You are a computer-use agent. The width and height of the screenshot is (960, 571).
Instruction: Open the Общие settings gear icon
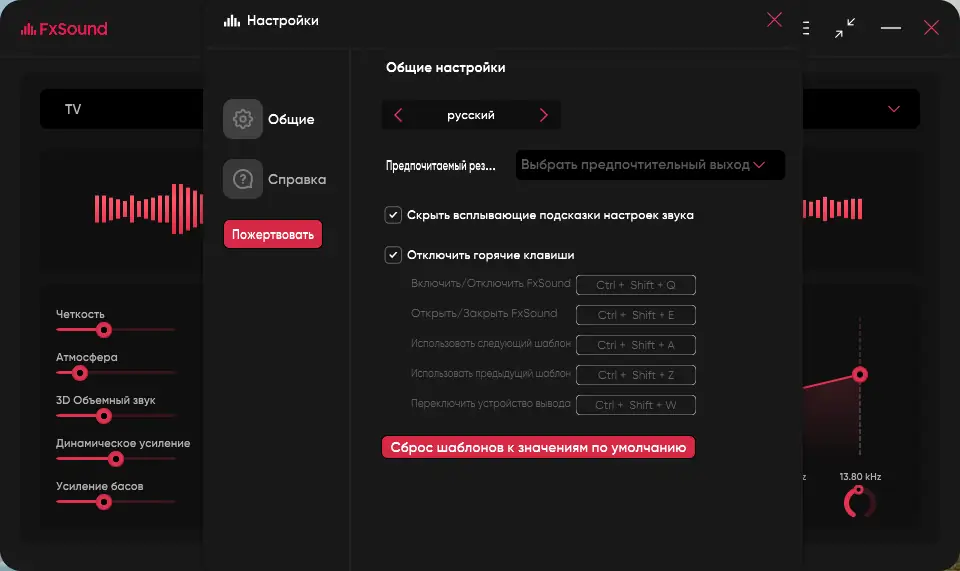tap(242, 119)
